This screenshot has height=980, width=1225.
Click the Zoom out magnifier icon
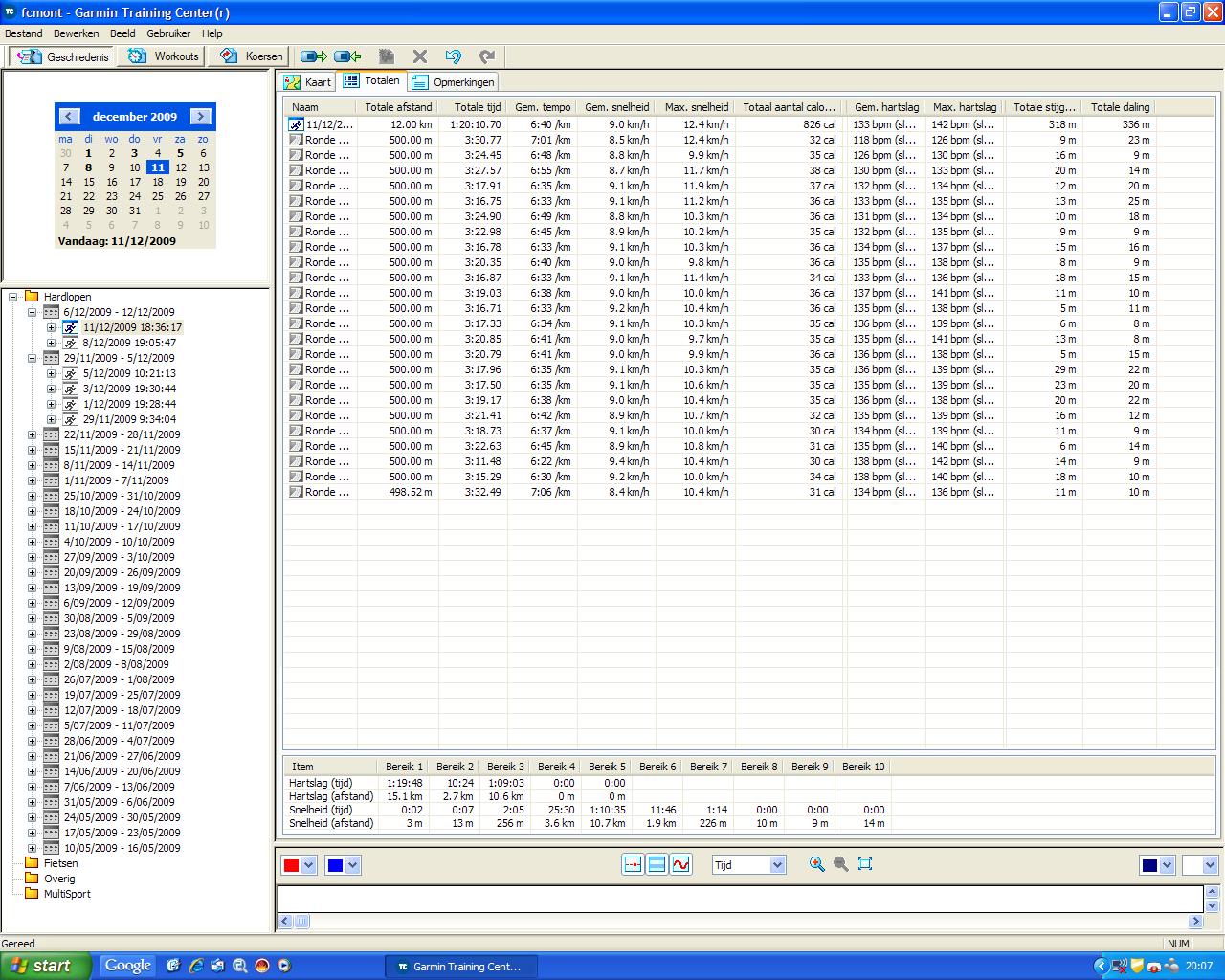point(840,864)
